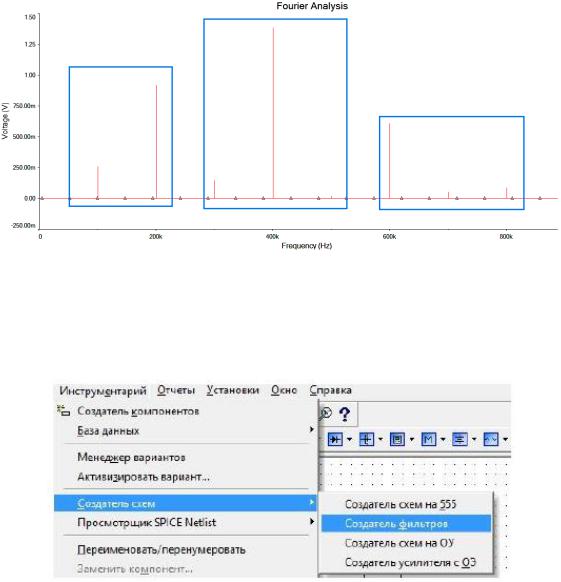Image resolution: width=561 pixels, height=582 pixels.
Task: Open dropdown arrow next to transistor icon
Action: pos(380,439)
